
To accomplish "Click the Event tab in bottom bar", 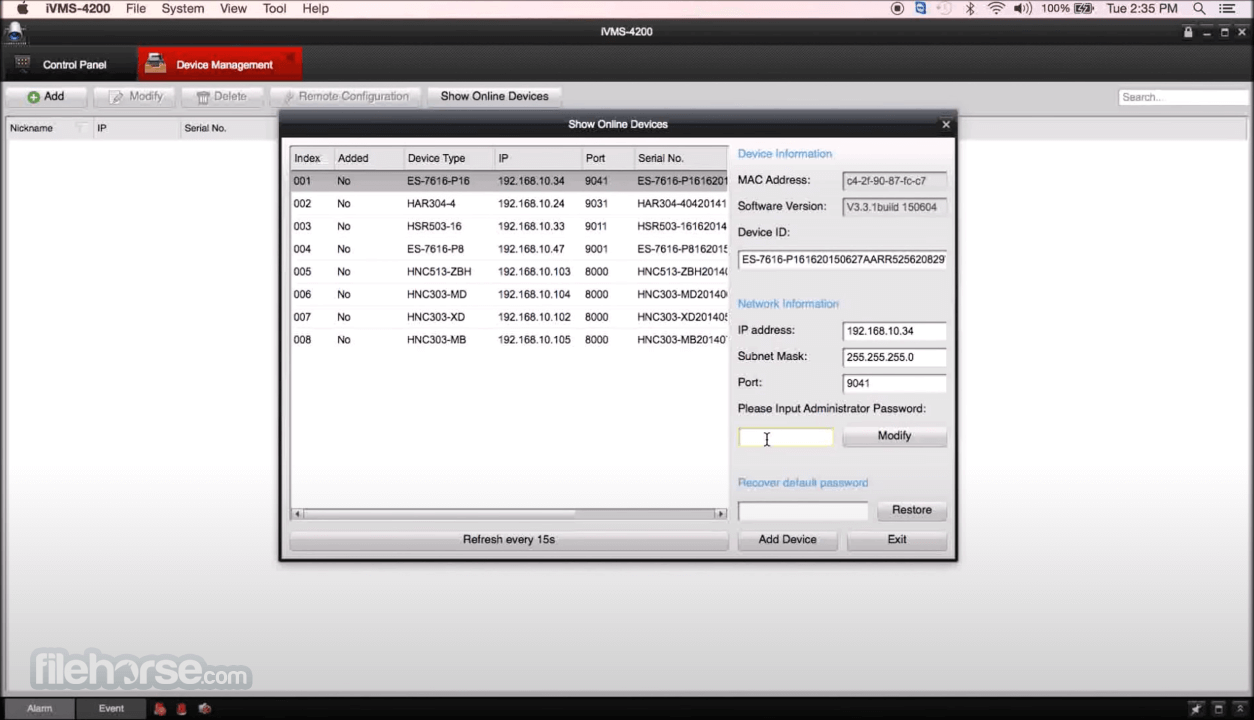I will 111,709.
